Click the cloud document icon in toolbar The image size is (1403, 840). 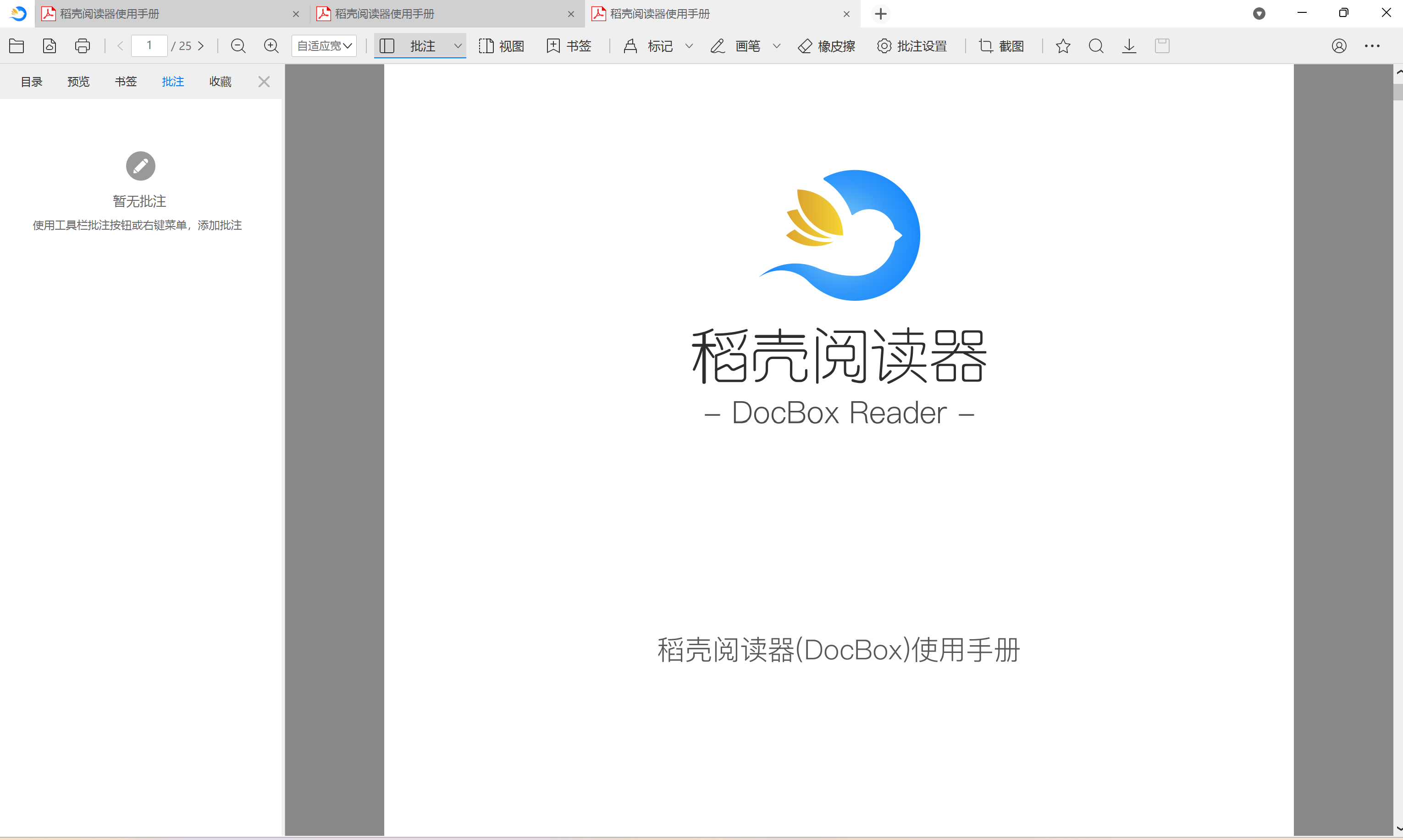[50, 46]
